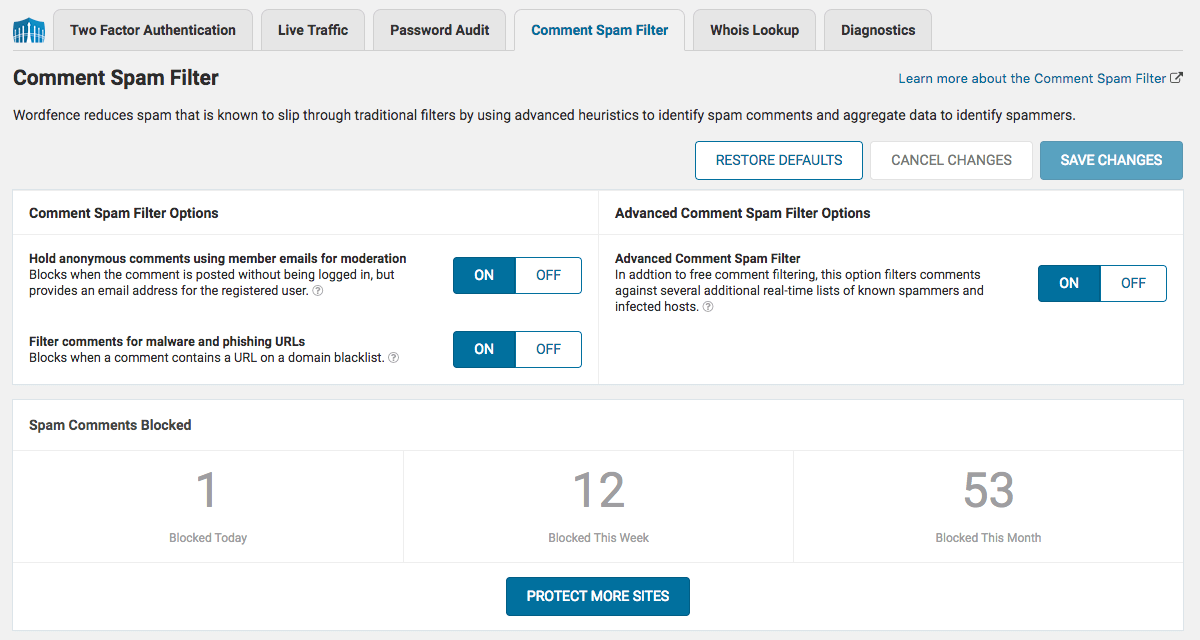Image resolution: width=1200 pixels, height=640 pixels.
Task: Turn OFF Hold anonymous comments for moderation
Action: pos(548,275)
